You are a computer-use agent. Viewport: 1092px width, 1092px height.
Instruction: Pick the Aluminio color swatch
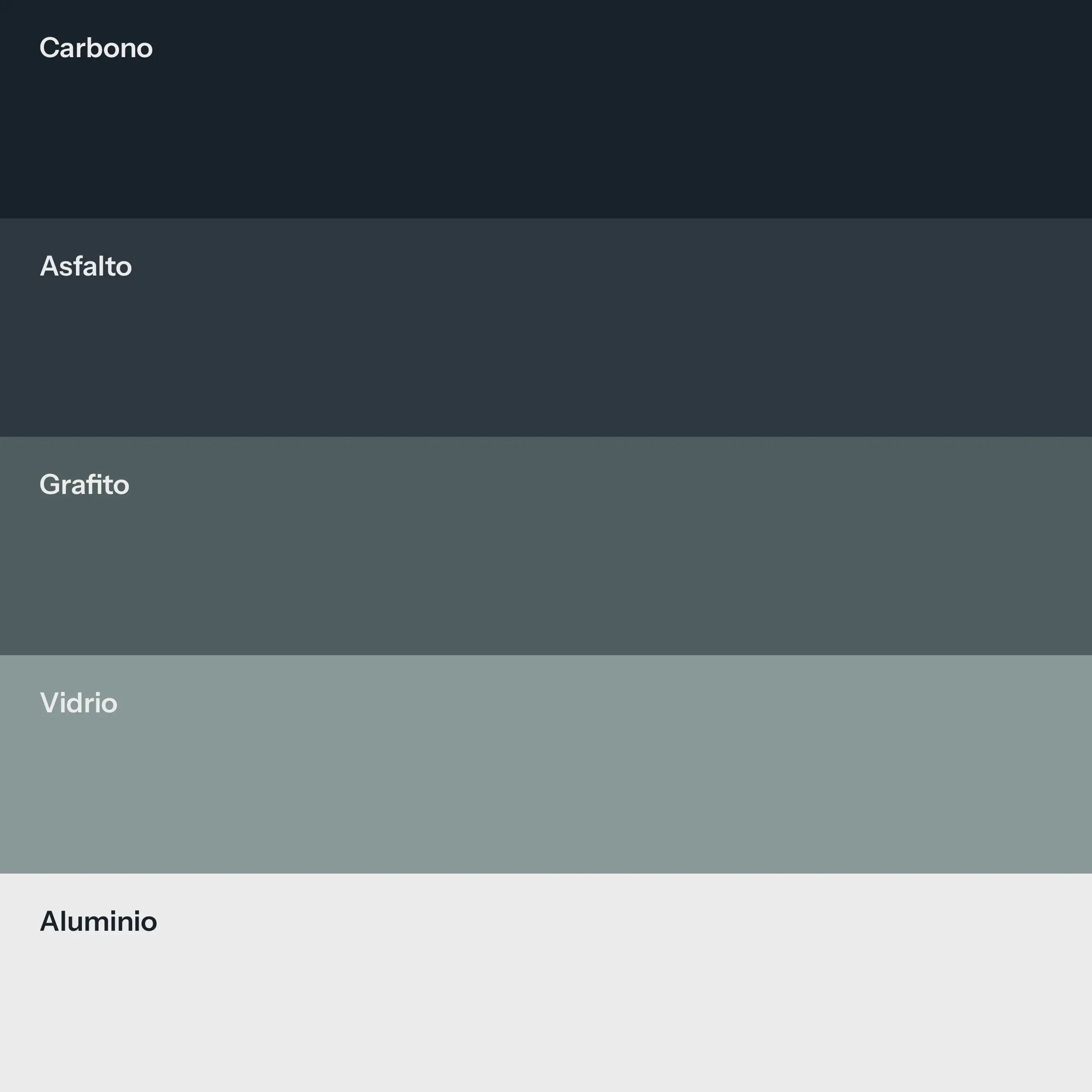[546, 982]
